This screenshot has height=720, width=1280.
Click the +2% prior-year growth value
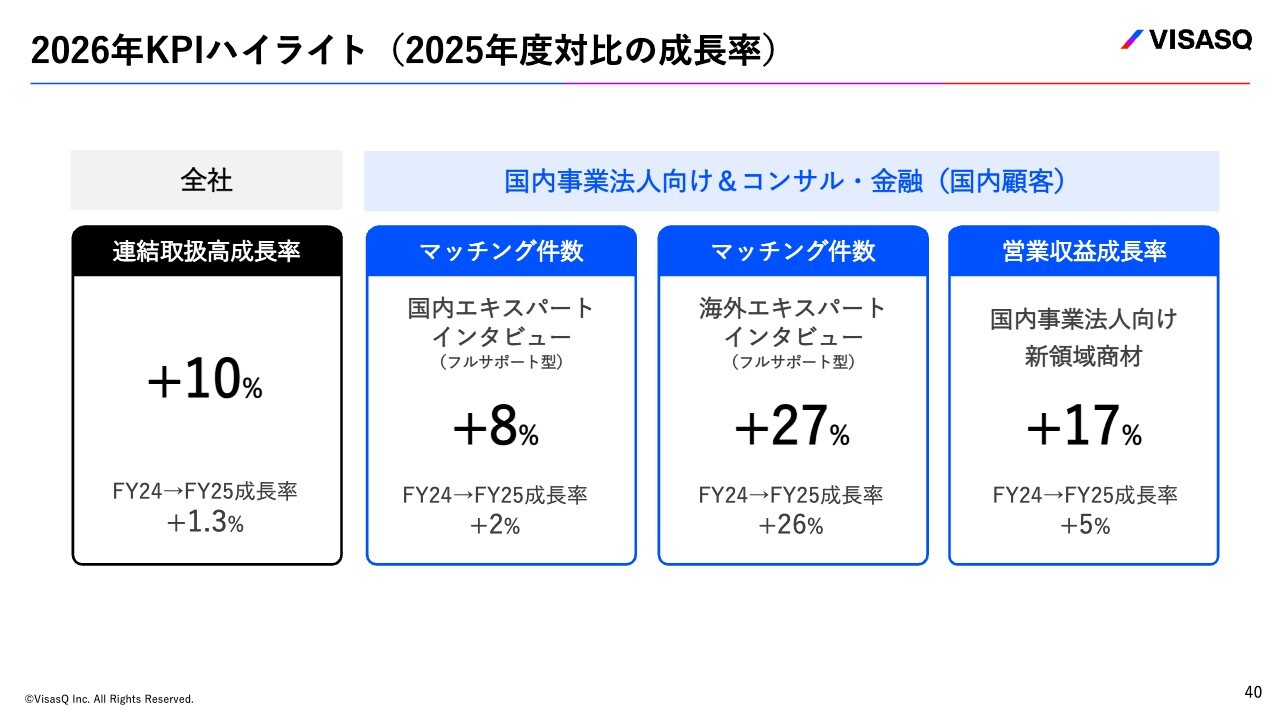coord(495,525)
